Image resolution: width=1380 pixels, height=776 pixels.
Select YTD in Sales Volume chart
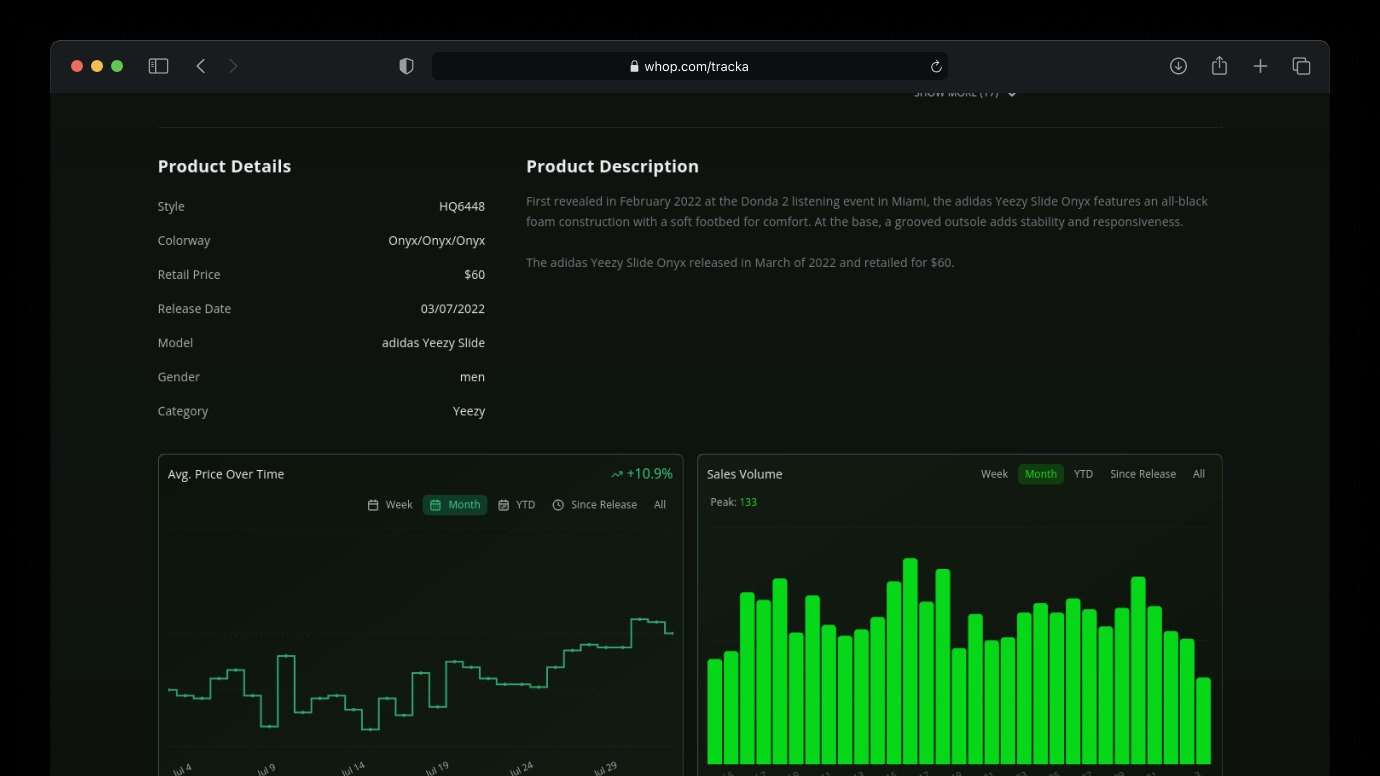1083,474
